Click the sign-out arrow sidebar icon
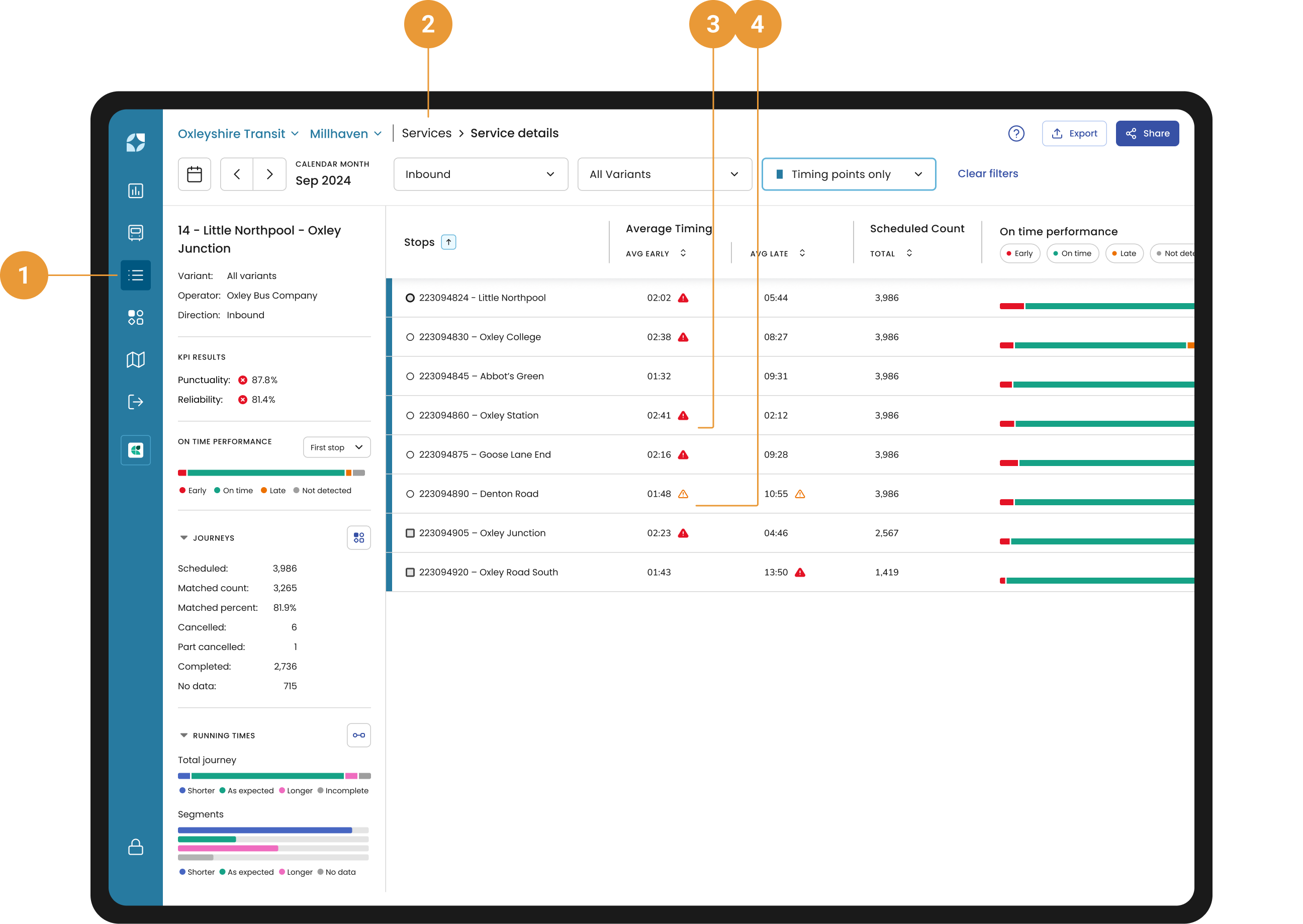This screenshot has height=924, width=1303. [135, 402]
